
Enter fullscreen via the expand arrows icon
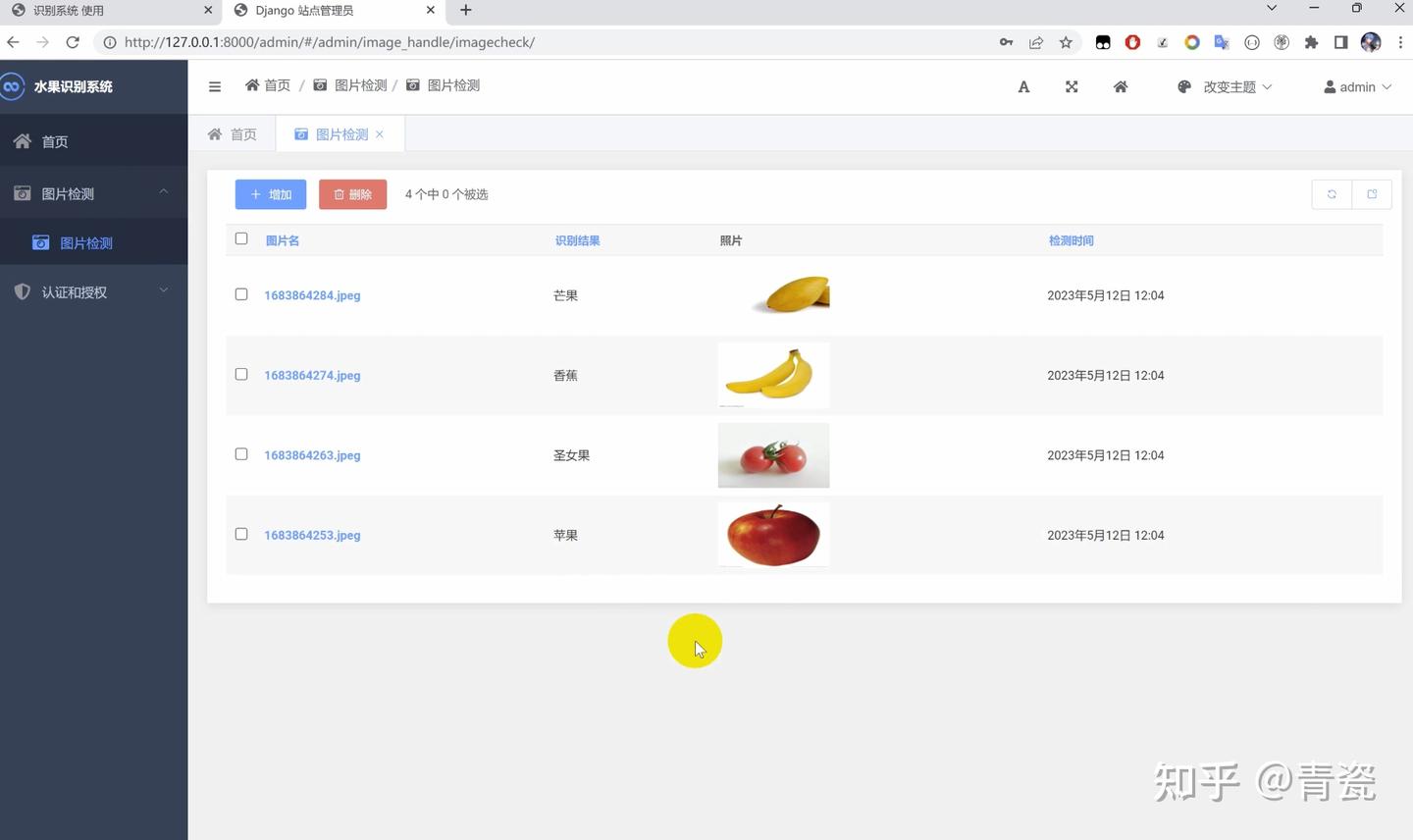tap(1072, 86)
